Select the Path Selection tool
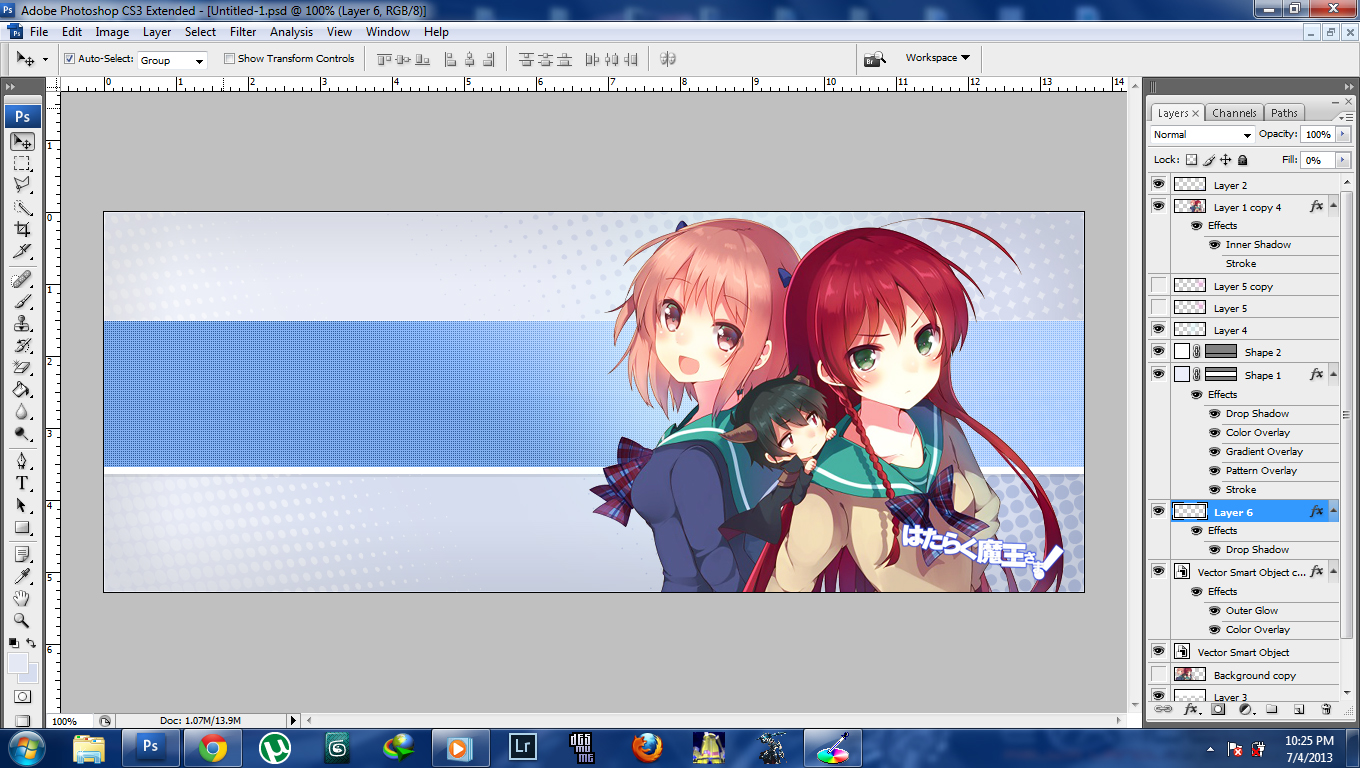The image size is (1360, 768). point(22,505)
